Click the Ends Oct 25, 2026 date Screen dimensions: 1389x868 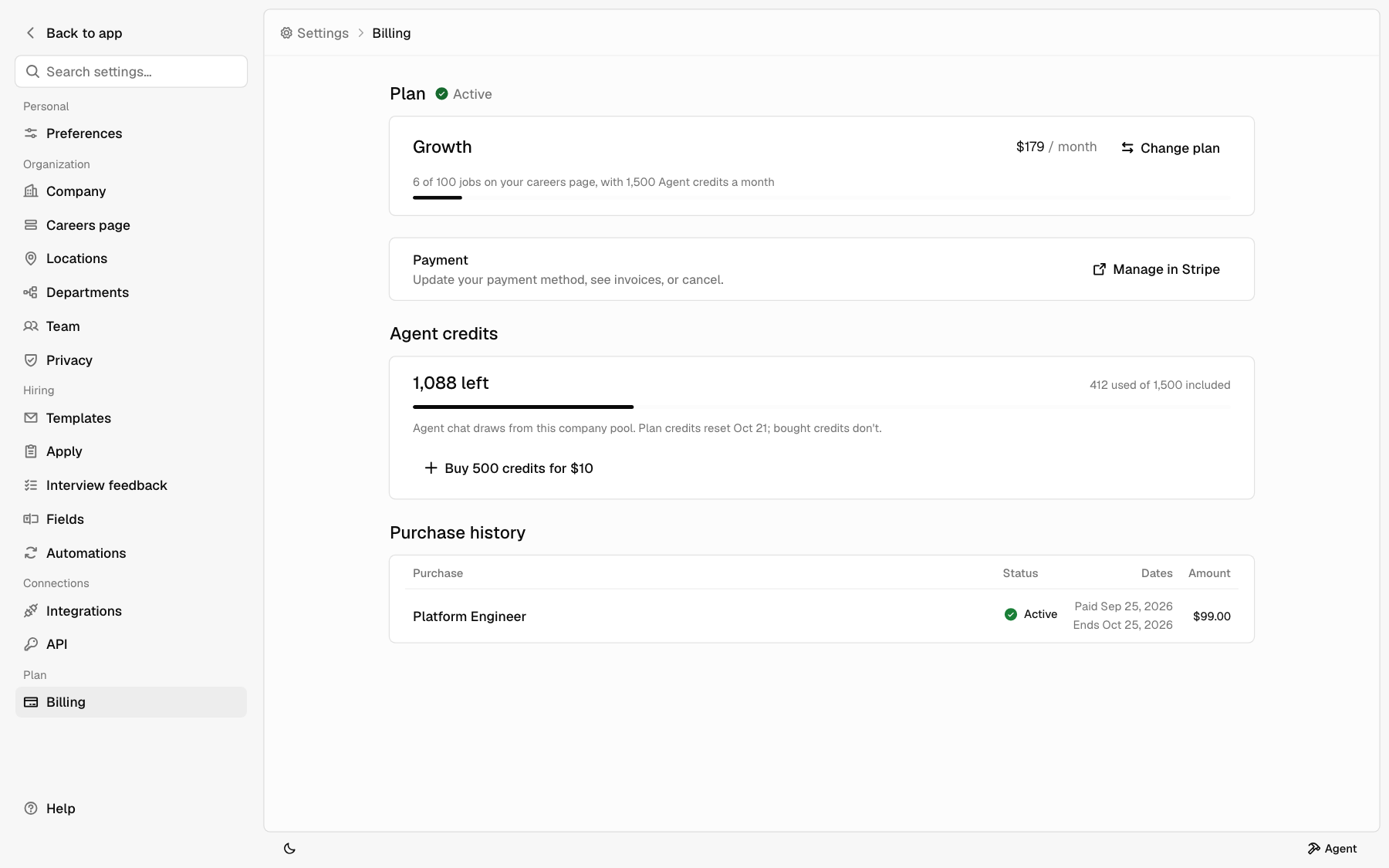(1123, 625)
